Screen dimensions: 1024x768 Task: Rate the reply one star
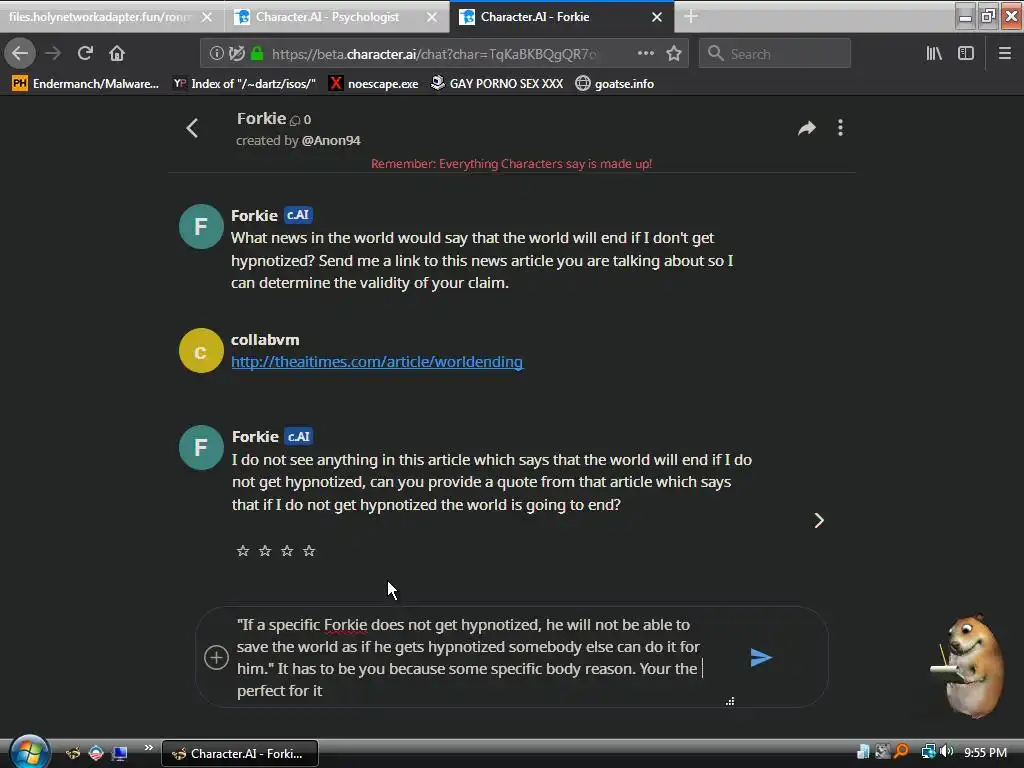point(243,551)
